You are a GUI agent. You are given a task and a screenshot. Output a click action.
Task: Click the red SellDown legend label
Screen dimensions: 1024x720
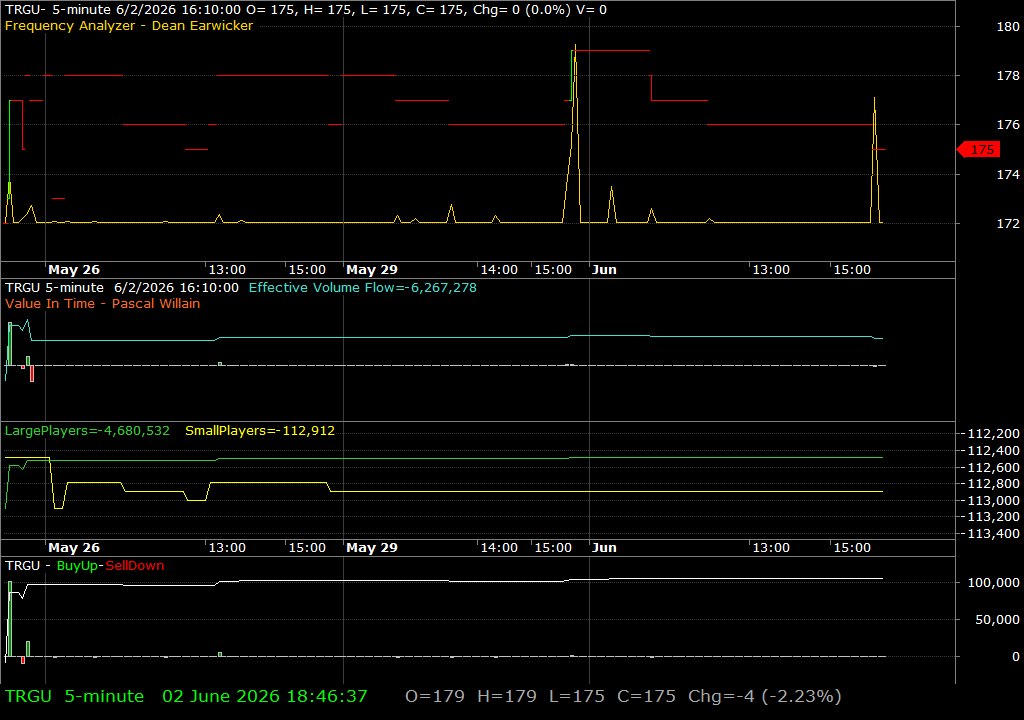coord(135,566)
